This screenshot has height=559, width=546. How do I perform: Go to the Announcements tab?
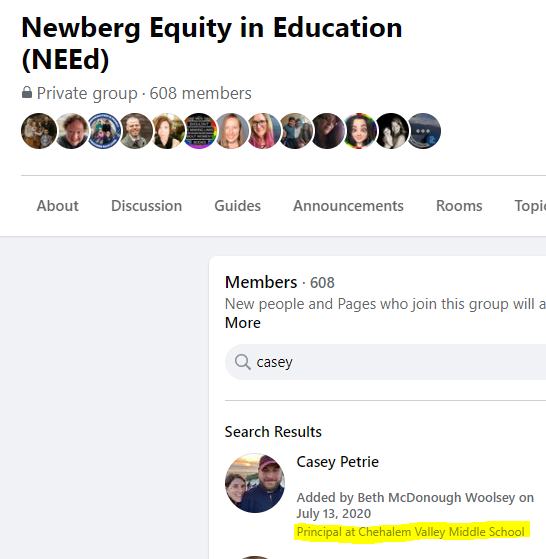(348, 206)
